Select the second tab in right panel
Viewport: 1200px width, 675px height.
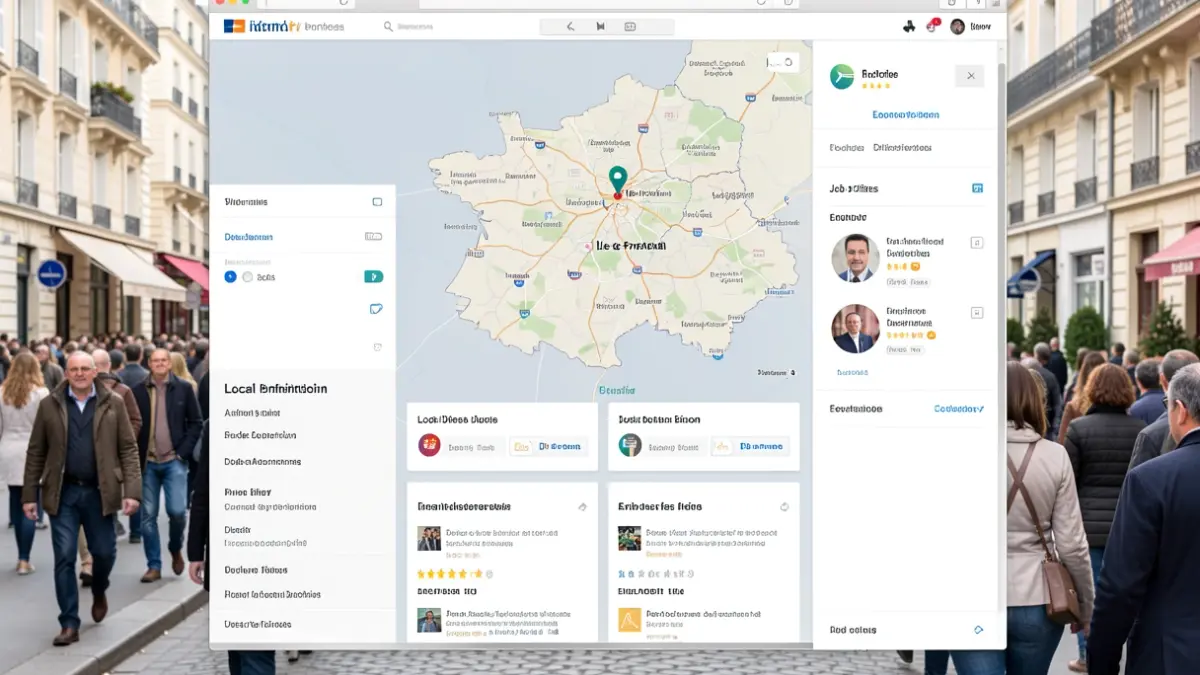[x=902, y=147]
